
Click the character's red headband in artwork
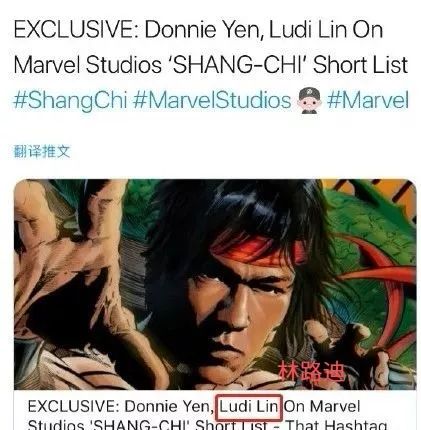point(258,248)
